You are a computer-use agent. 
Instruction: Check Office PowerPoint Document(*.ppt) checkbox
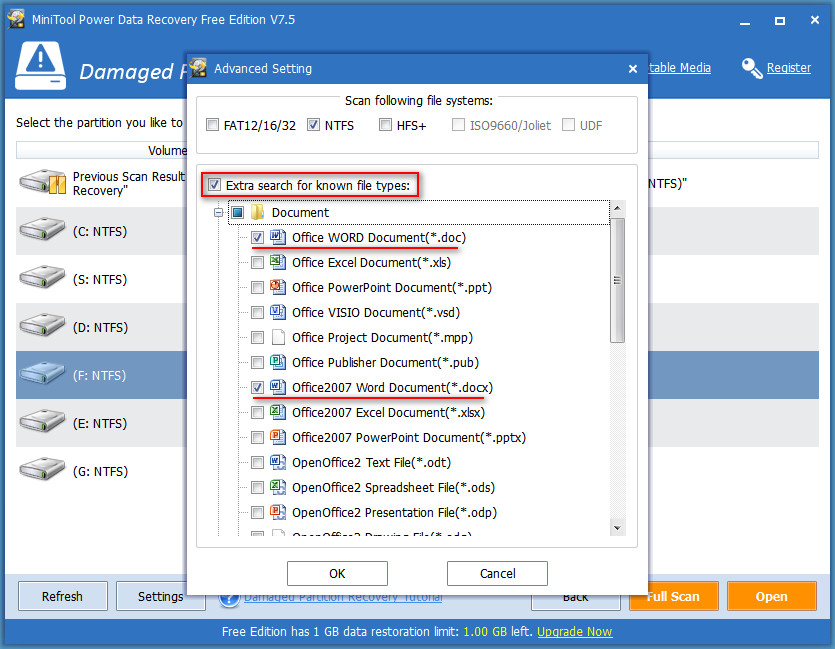[257, 287]
